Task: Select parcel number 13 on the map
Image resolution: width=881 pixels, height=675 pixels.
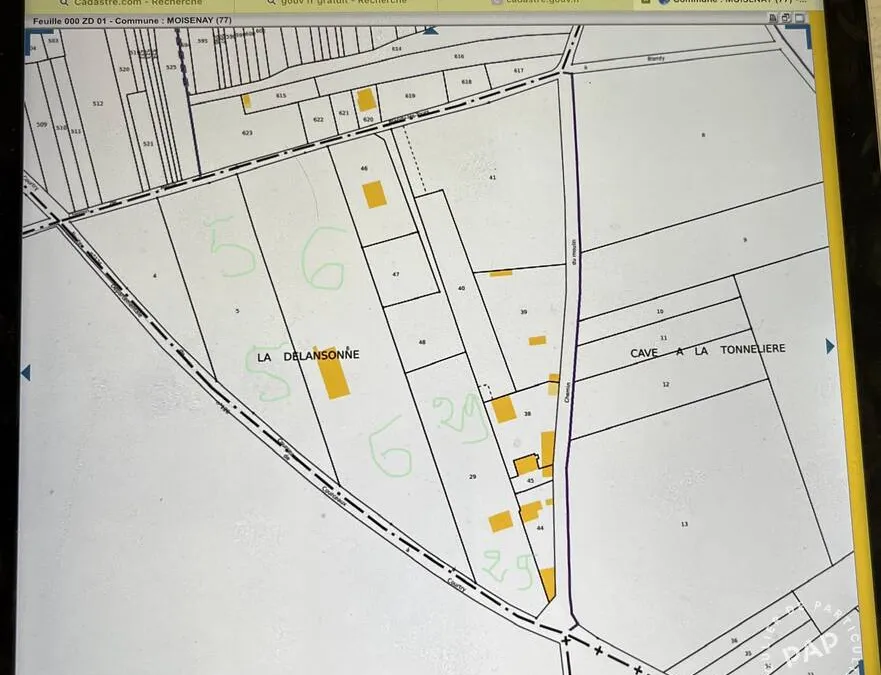Action: 684,524
